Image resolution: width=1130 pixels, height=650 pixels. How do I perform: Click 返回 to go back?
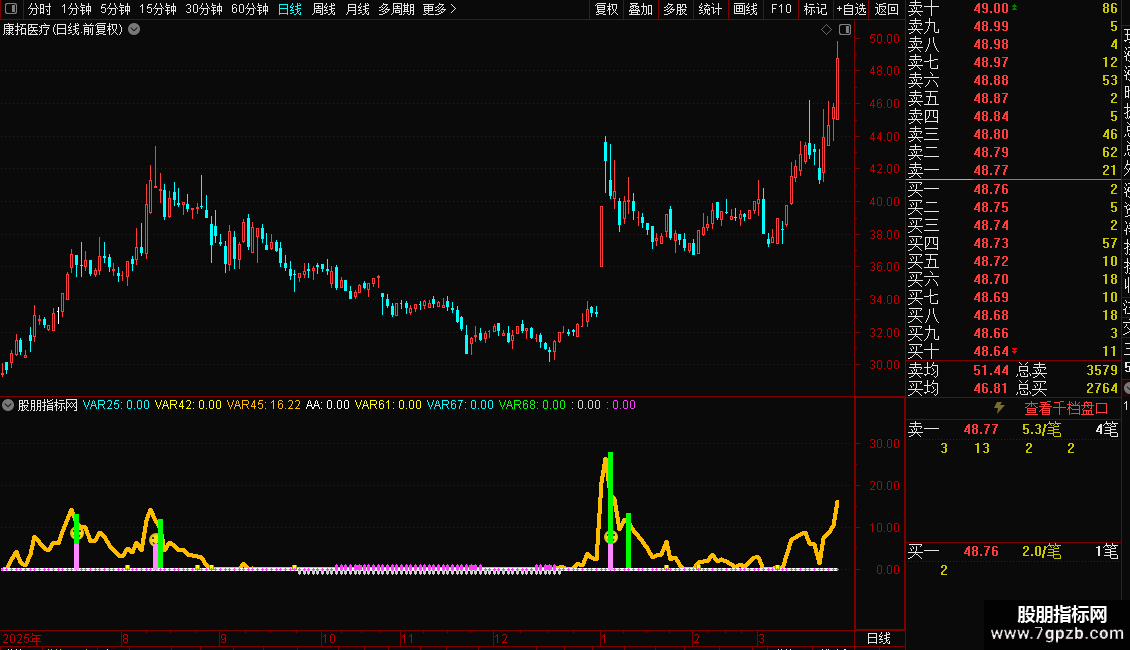coord(886,9)
